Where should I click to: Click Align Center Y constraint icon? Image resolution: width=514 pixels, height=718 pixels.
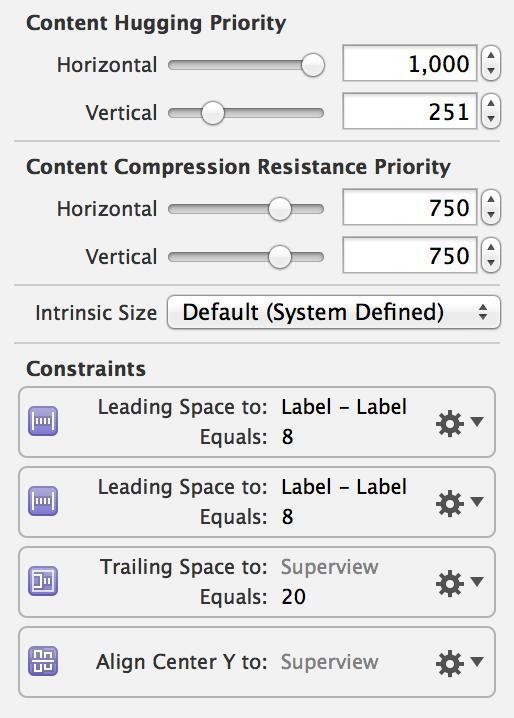[x=43, y=661]
